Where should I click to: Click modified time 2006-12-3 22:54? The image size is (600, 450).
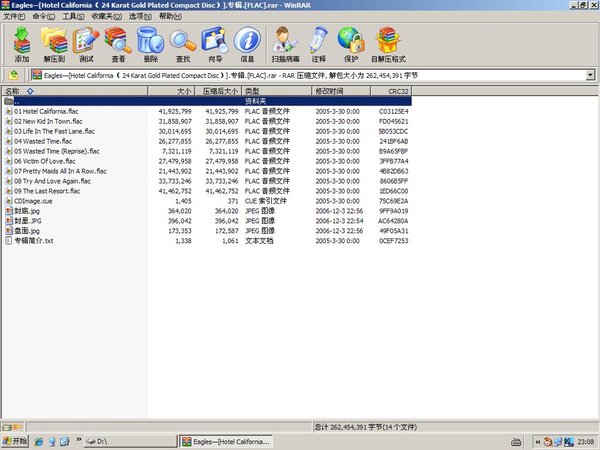[x=339, y=221]
